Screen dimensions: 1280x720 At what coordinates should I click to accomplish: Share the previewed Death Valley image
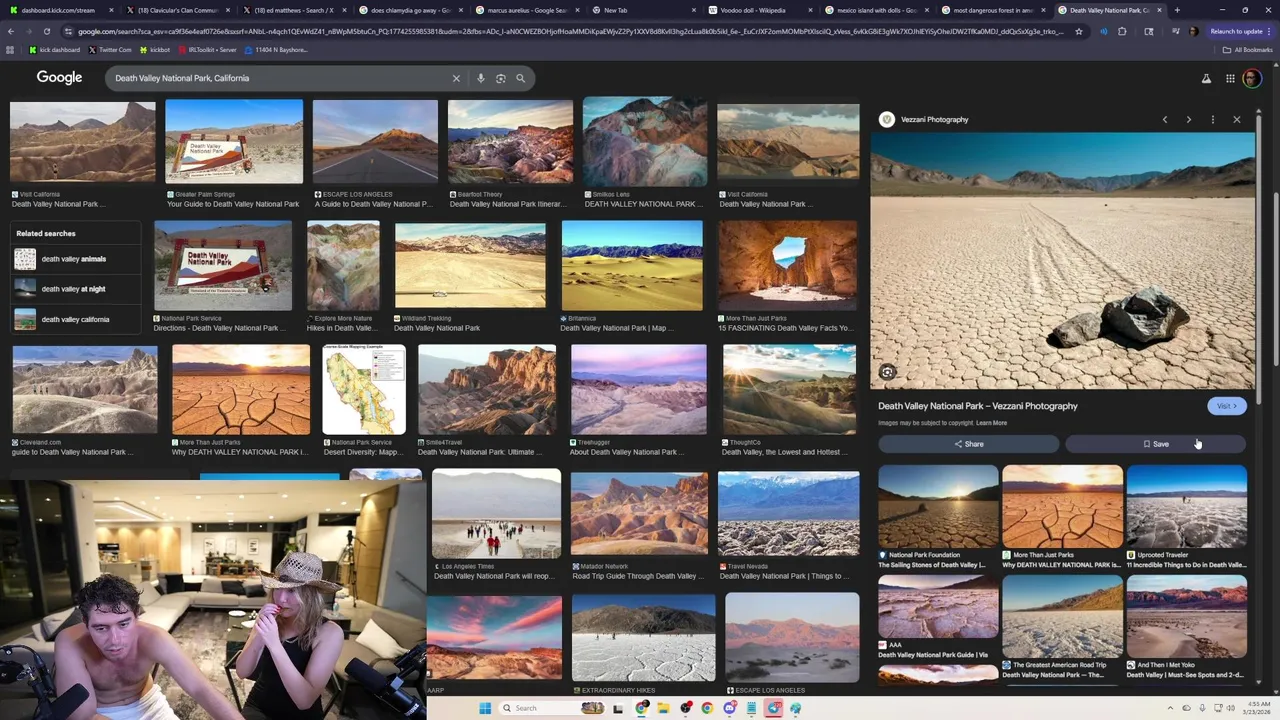point(968,444)
